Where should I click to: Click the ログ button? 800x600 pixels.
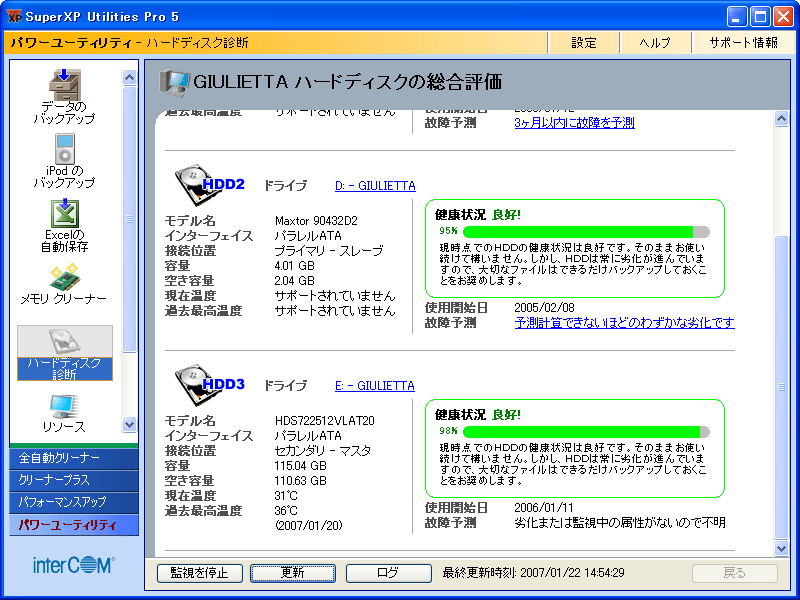click(388, 573)
